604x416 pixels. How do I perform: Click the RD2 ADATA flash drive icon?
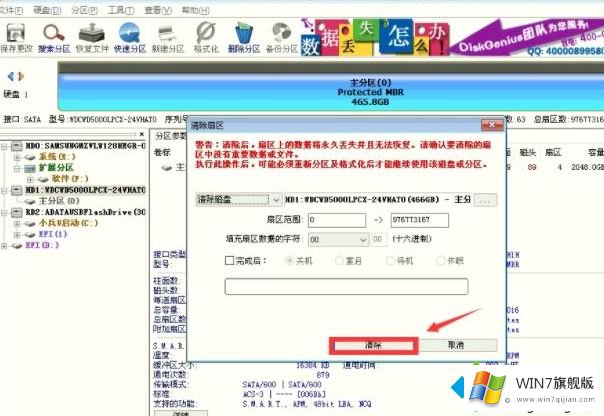pyautogui.click(x=17, y=212)
